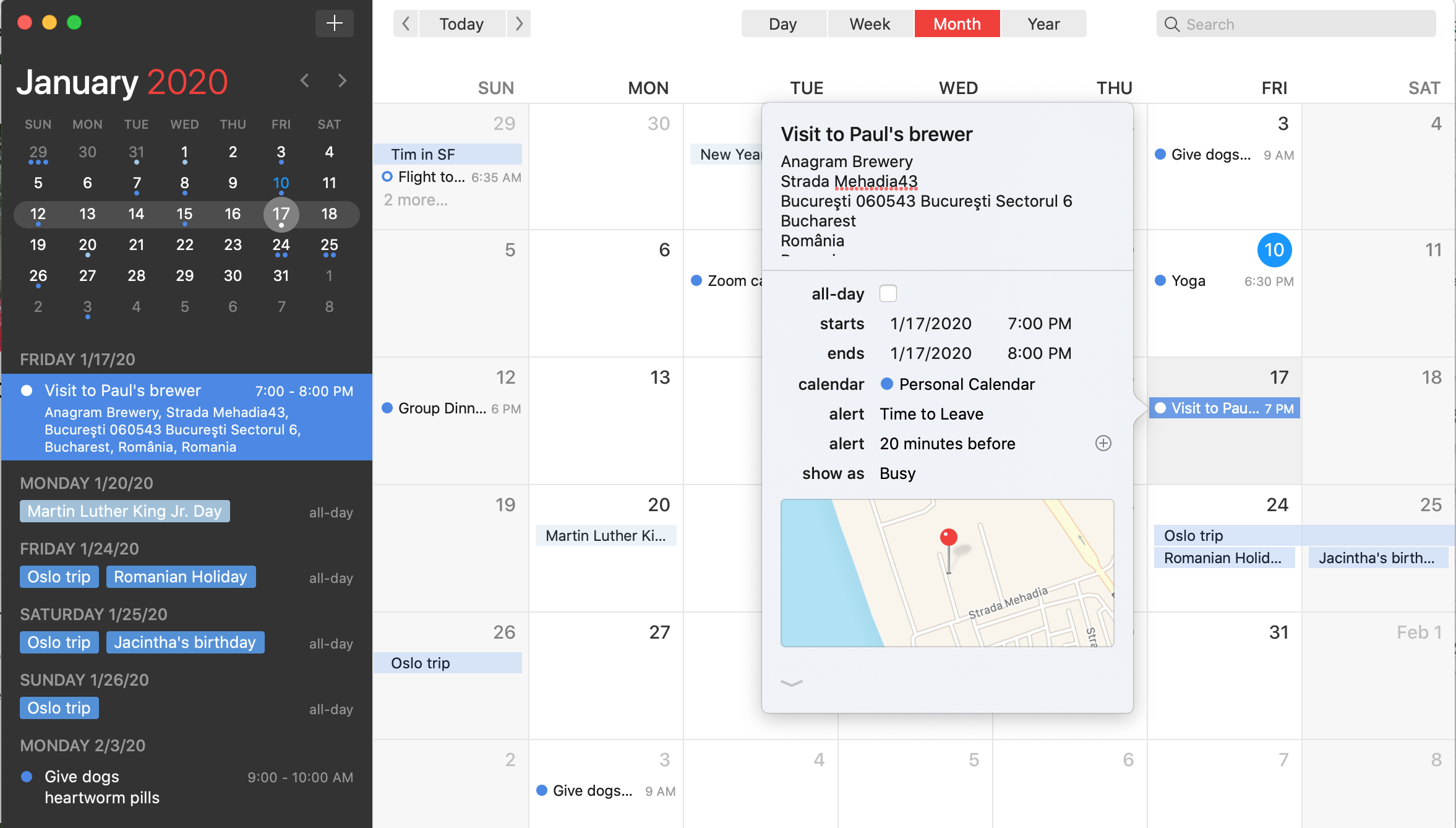Screen dimensions: 1456x828
Task: Switch to Day view
Action: click(x=783, y=24)
